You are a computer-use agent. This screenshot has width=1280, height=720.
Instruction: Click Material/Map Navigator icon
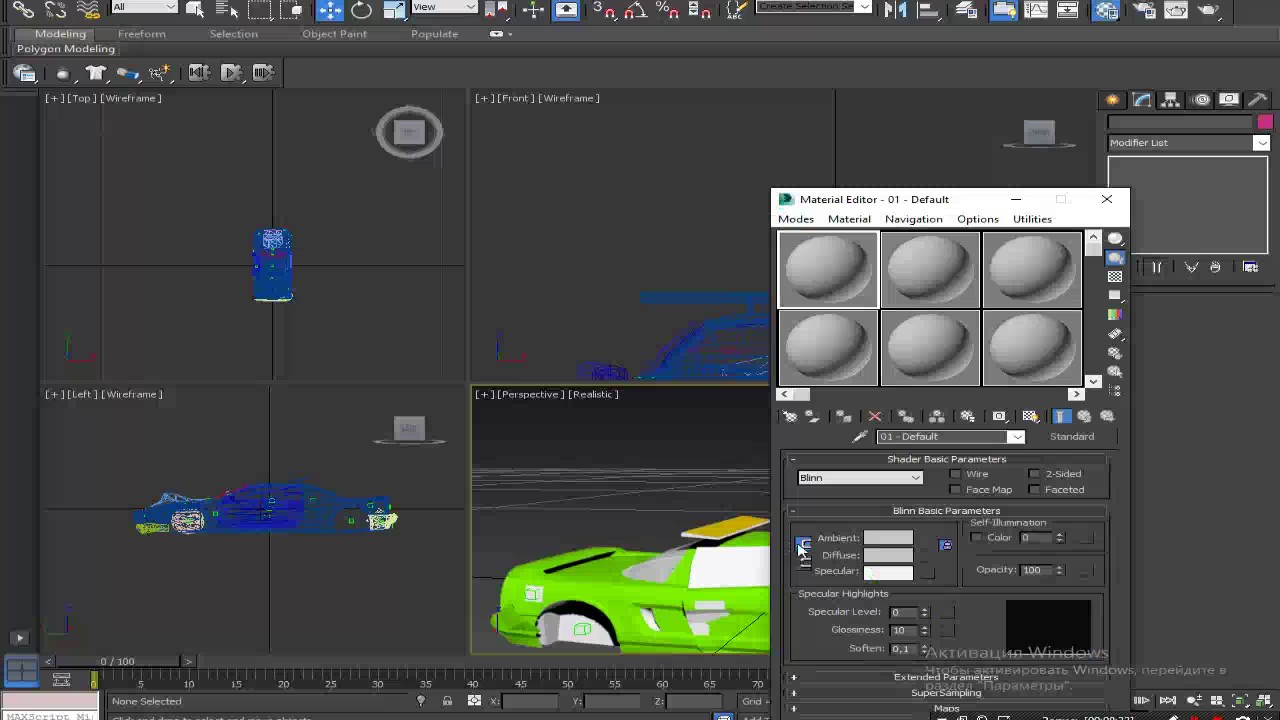(1115, 391)
